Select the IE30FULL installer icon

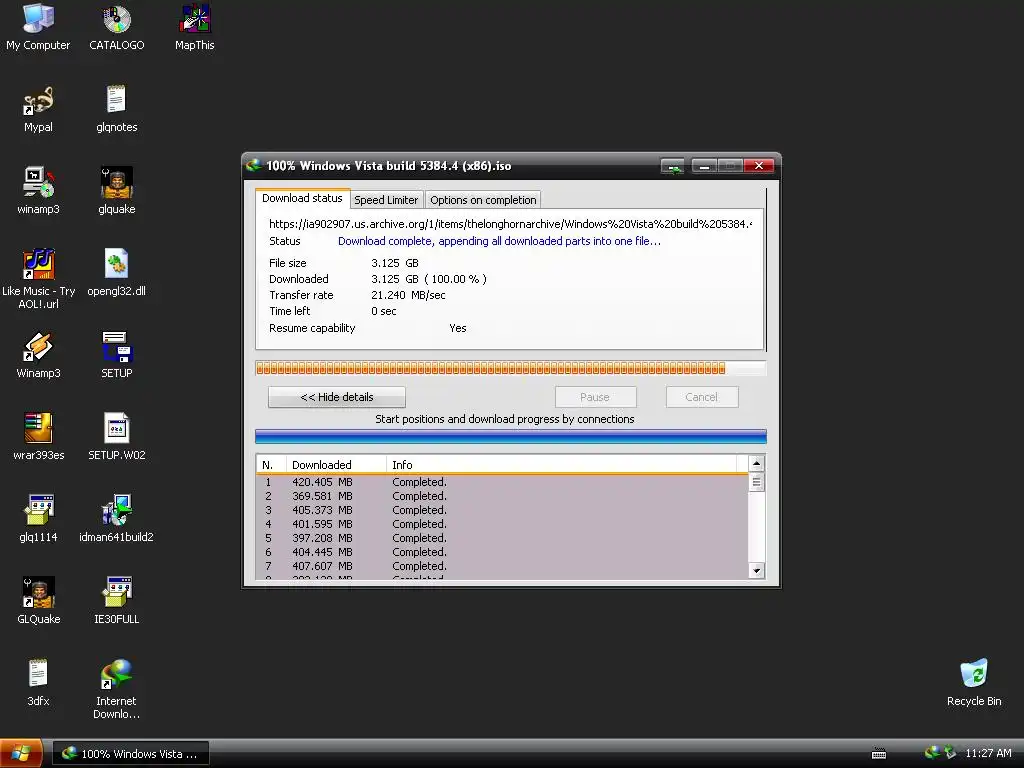[x=116, y=600]
